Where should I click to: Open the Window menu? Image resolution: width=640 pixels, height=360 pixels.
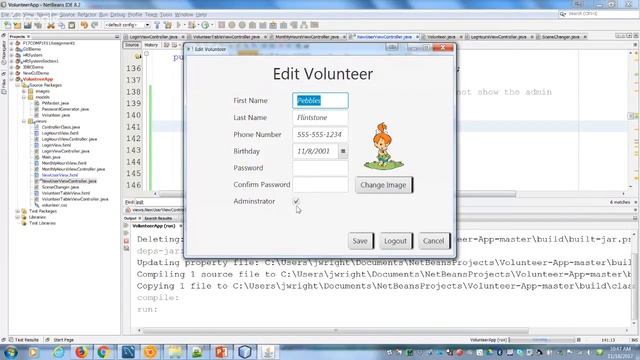pyautogui.click(x=184, y=14)
